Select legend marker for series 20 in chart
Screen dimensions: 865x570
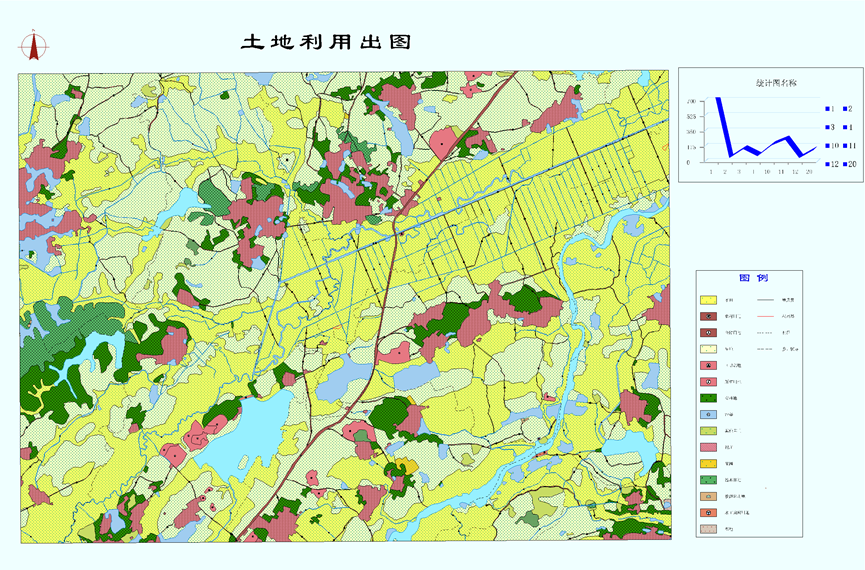845,164
